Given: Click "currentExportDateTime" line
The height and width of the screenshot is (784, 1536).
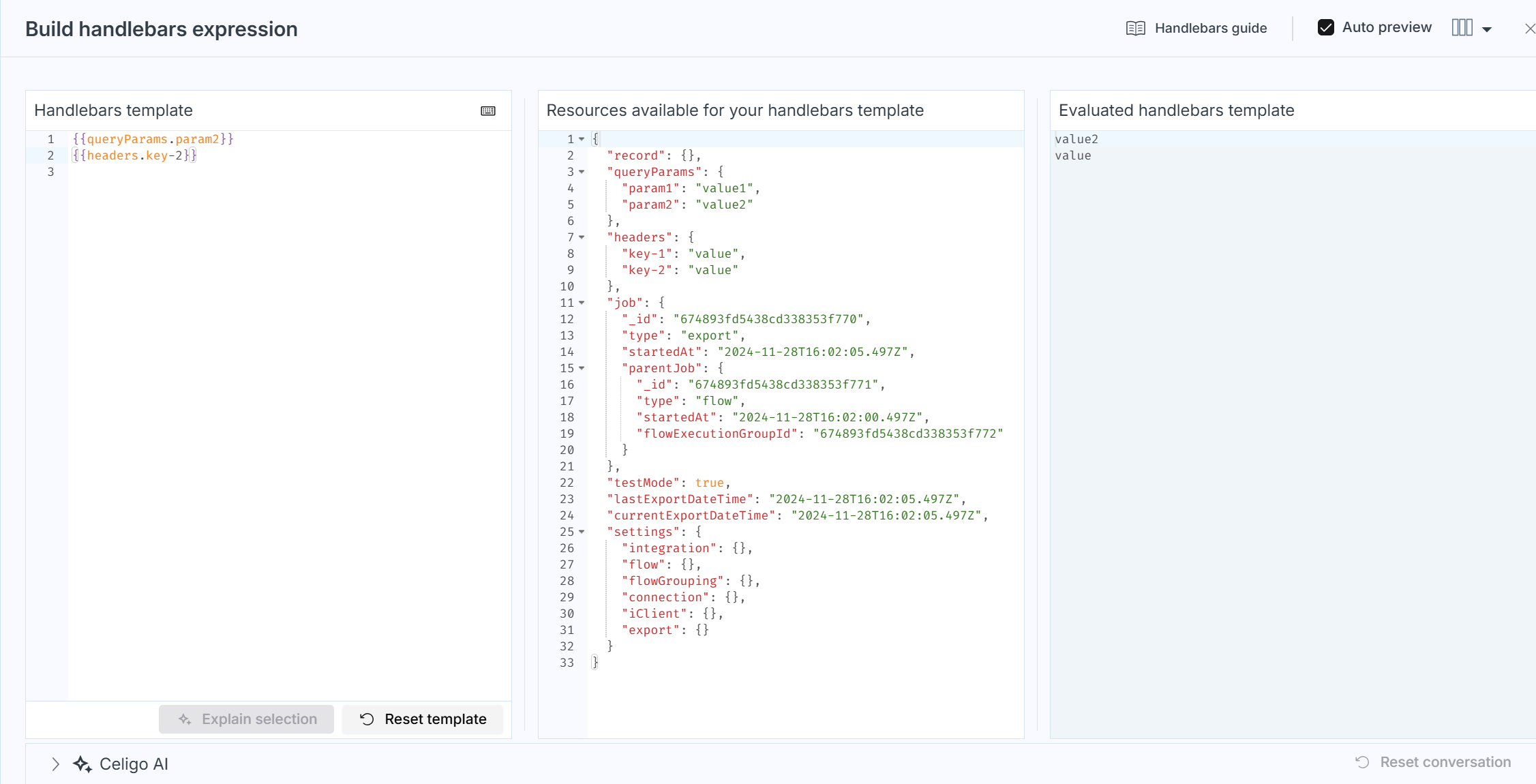Looking at the screenshot, I should 797,515.
